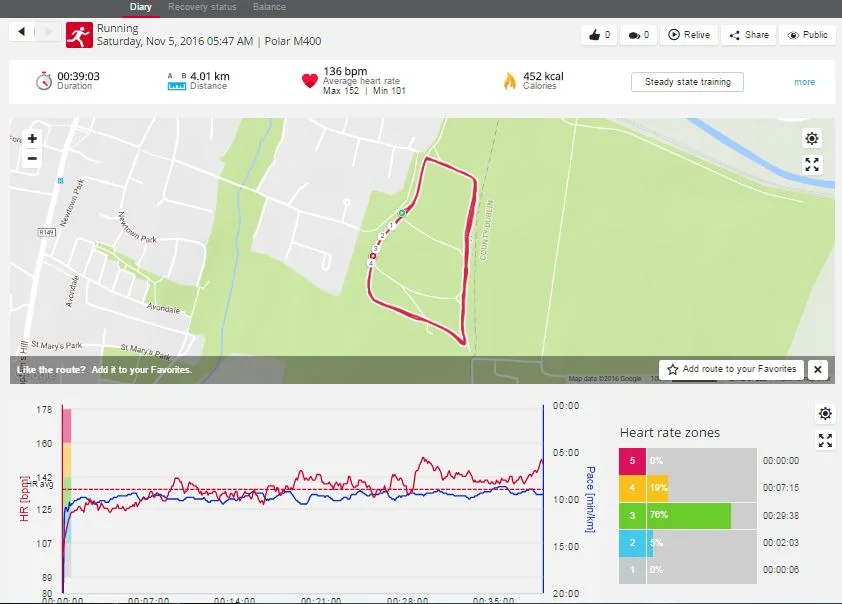Select heart rate zone 1 swatch
Viewport: 842px width, 604px height.
tap(633, 570)
